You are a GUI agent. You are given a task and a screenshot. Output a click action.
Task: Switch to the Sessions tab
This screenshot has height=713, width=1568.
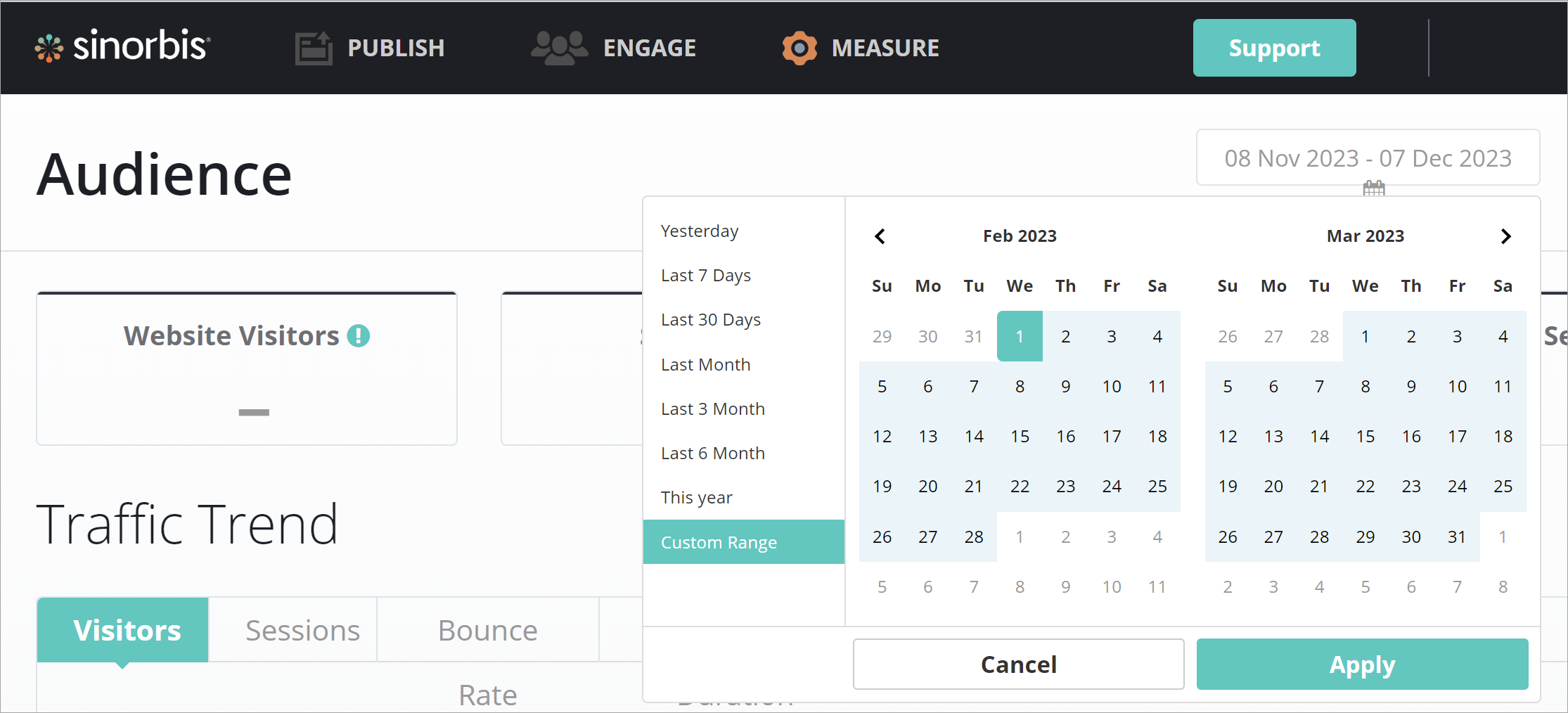click(302, 631)
